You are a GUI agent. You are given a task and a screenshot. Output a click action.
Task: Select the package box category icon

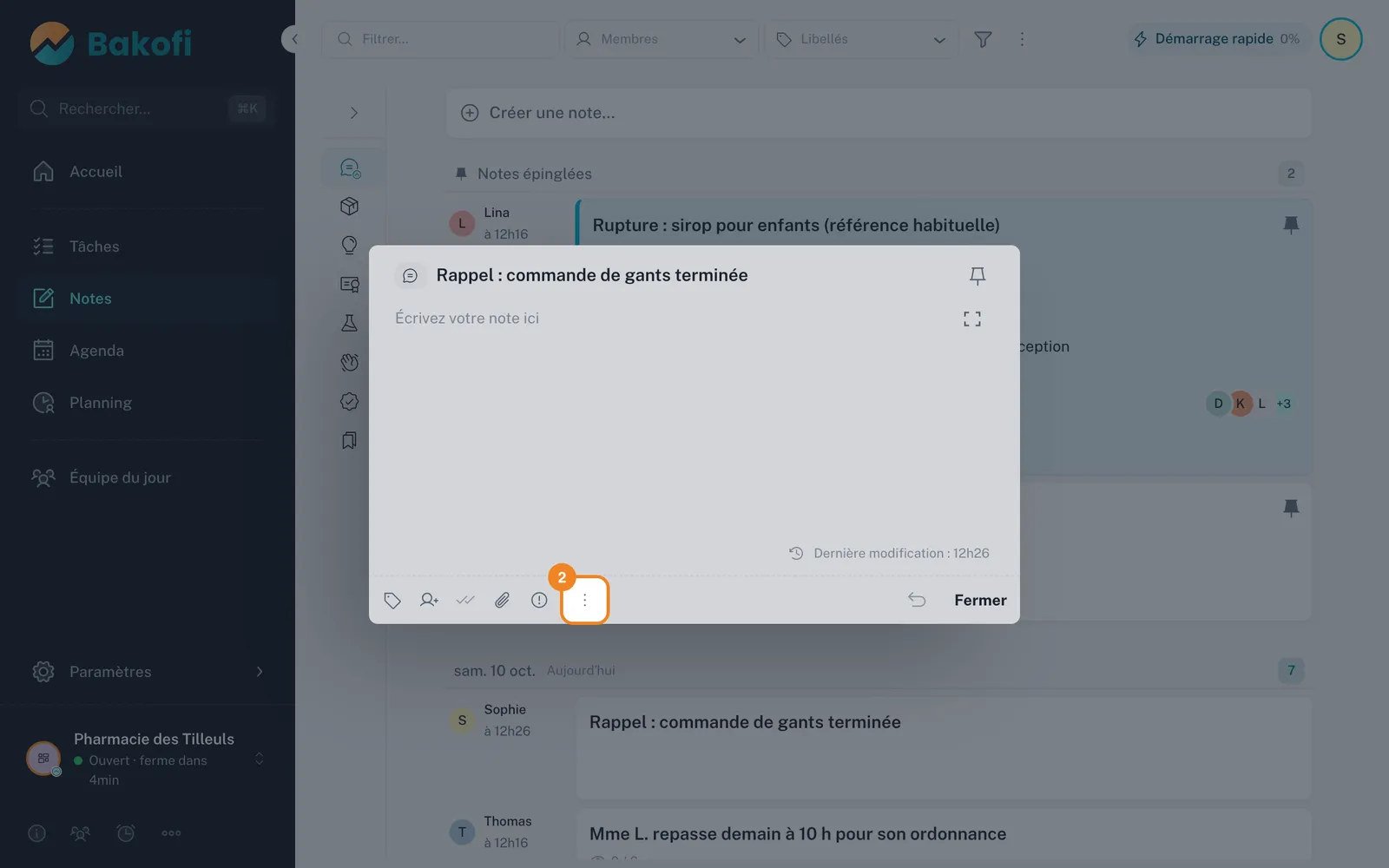click(x=350, y=207)
